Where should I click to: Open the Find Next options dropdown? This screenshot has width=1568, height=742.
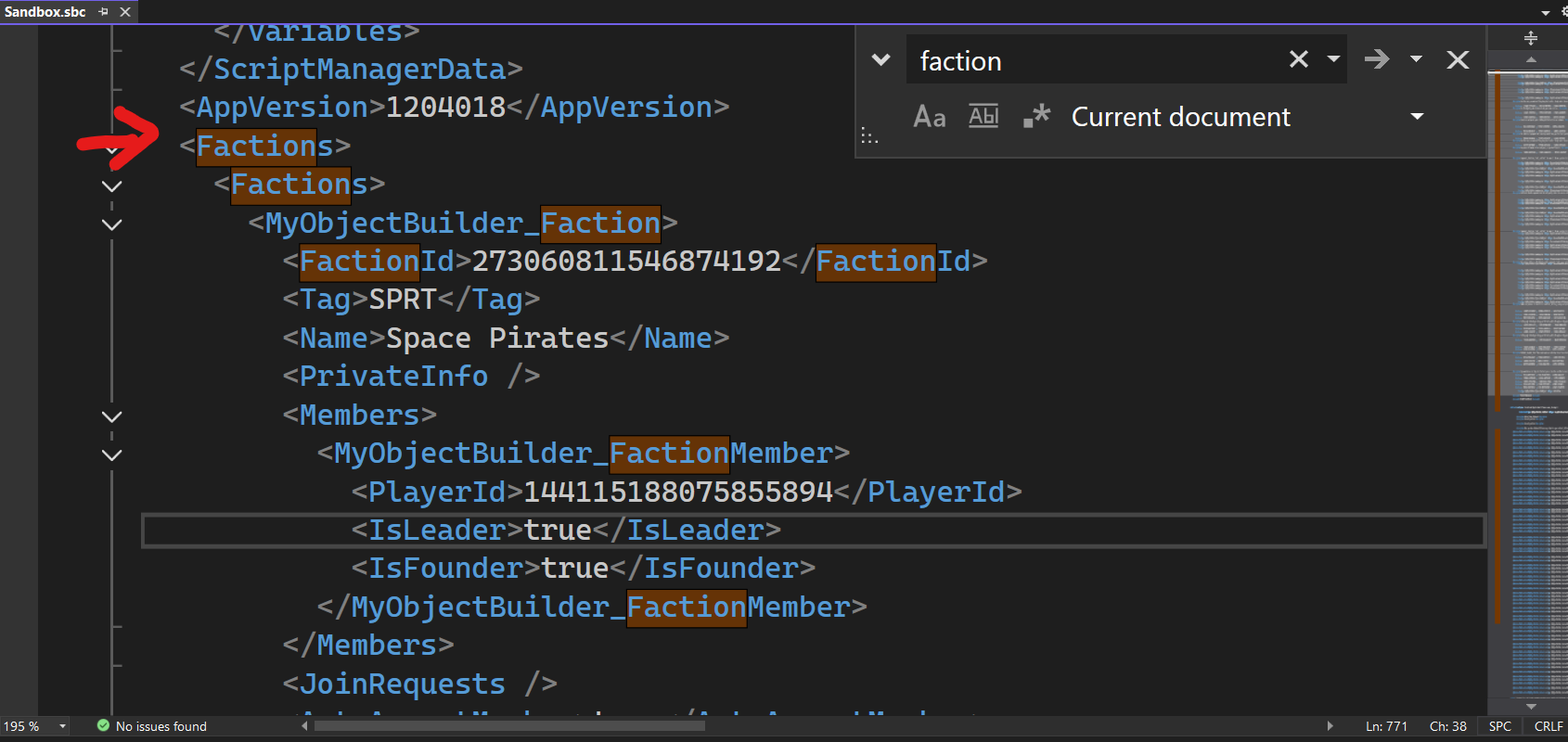click(1416, 60)
